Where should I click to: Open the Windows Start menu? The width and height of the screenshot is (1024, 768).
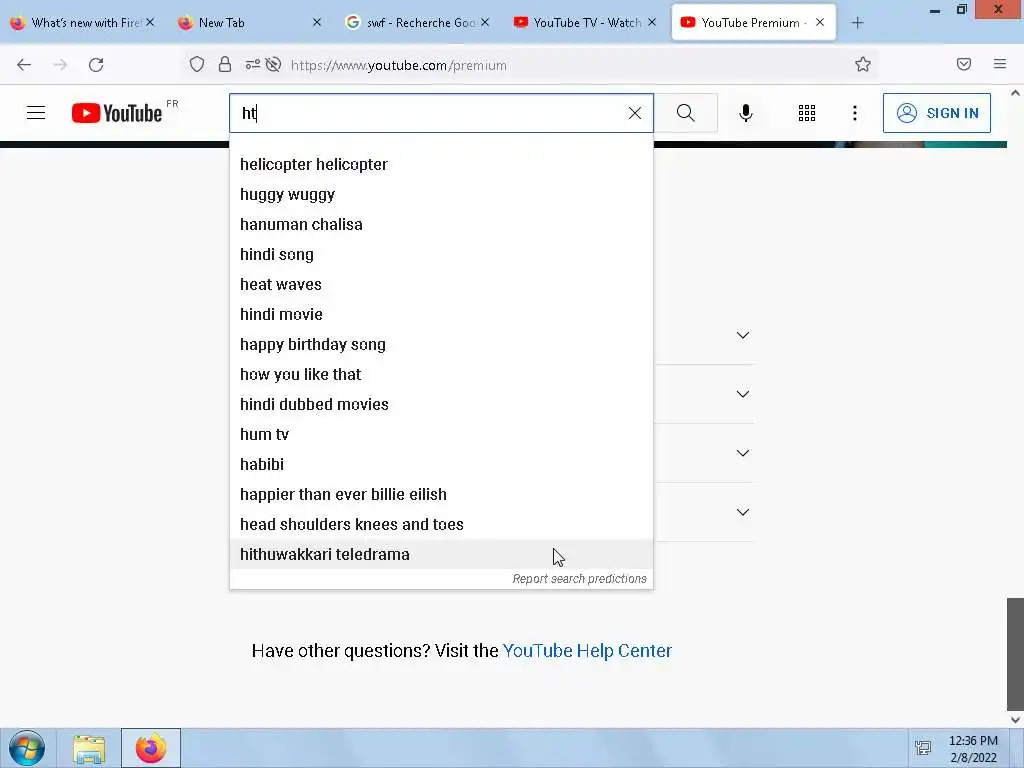point(26,748)
